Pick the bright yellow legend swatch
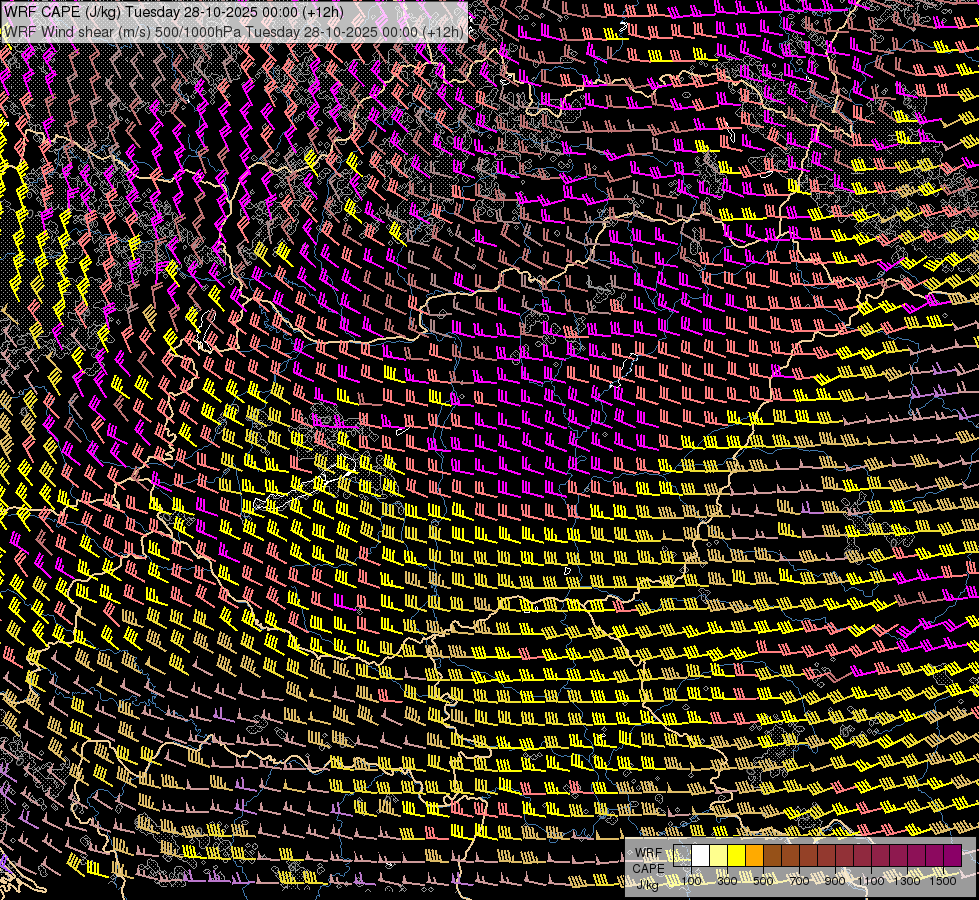 (737, 856)
